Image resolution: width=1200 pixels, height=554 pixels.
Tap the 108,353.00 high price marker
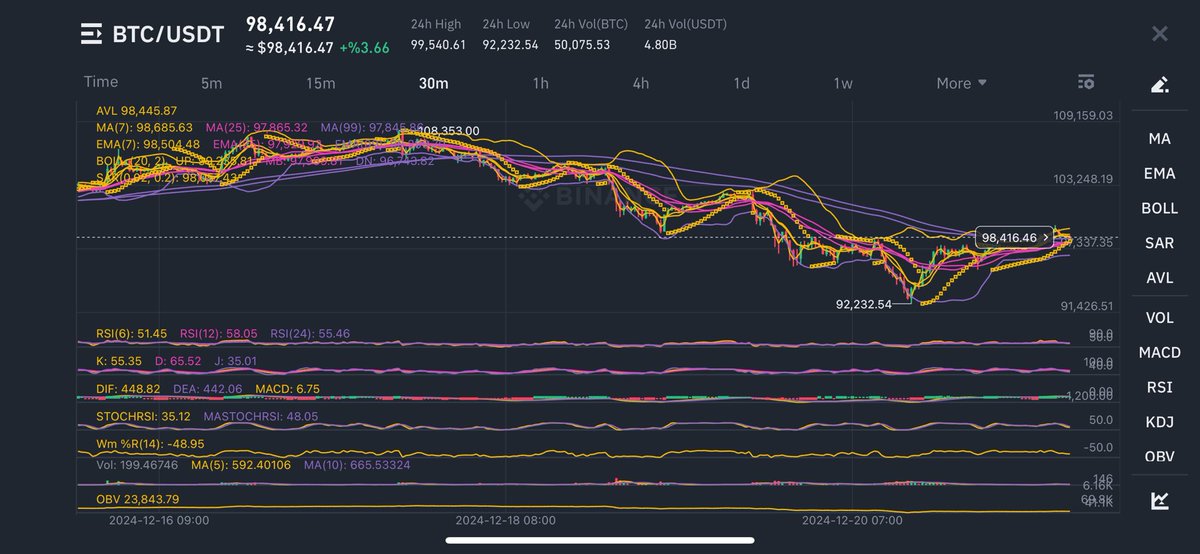pos(448,131)
